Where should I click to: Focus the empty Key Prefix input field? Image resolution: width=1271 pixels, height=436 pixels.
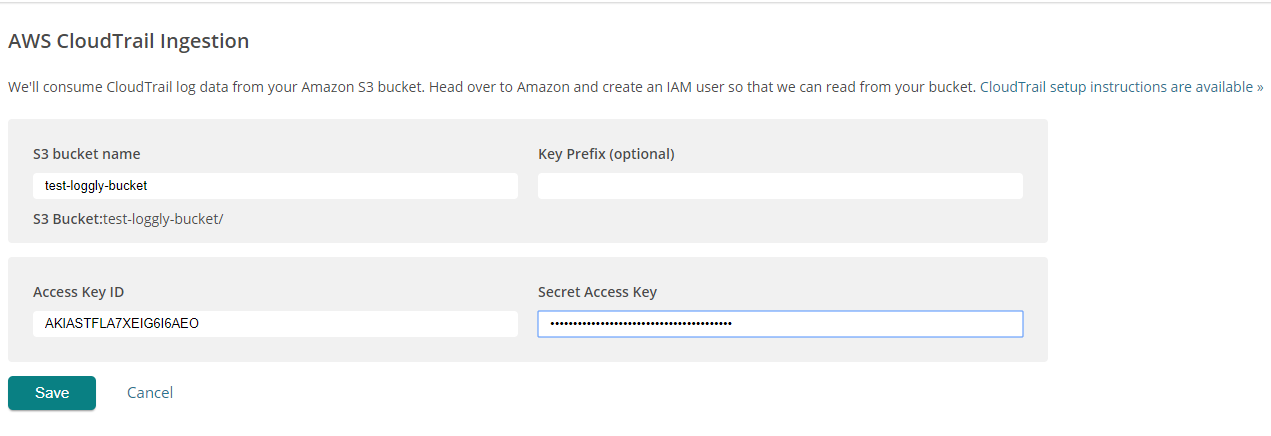(780, 186)
